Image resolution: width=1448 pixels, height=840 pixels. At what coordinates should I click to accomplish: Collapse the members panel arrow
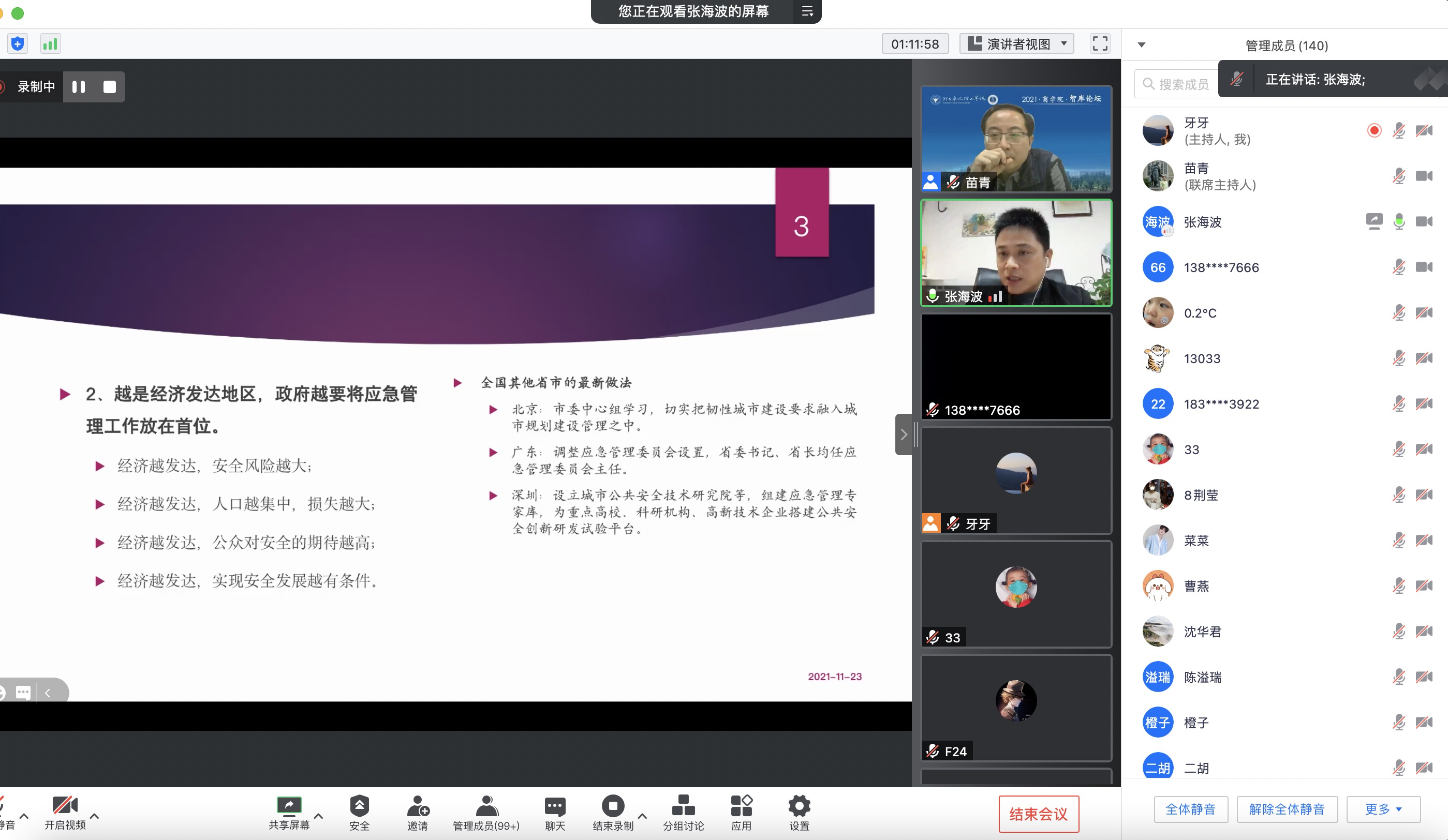pos(1141,45)
